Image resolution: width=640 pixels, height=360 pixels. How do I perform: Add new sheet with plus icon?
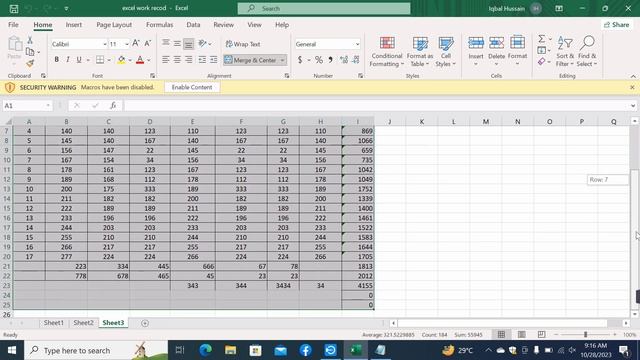tap(145, 323)
